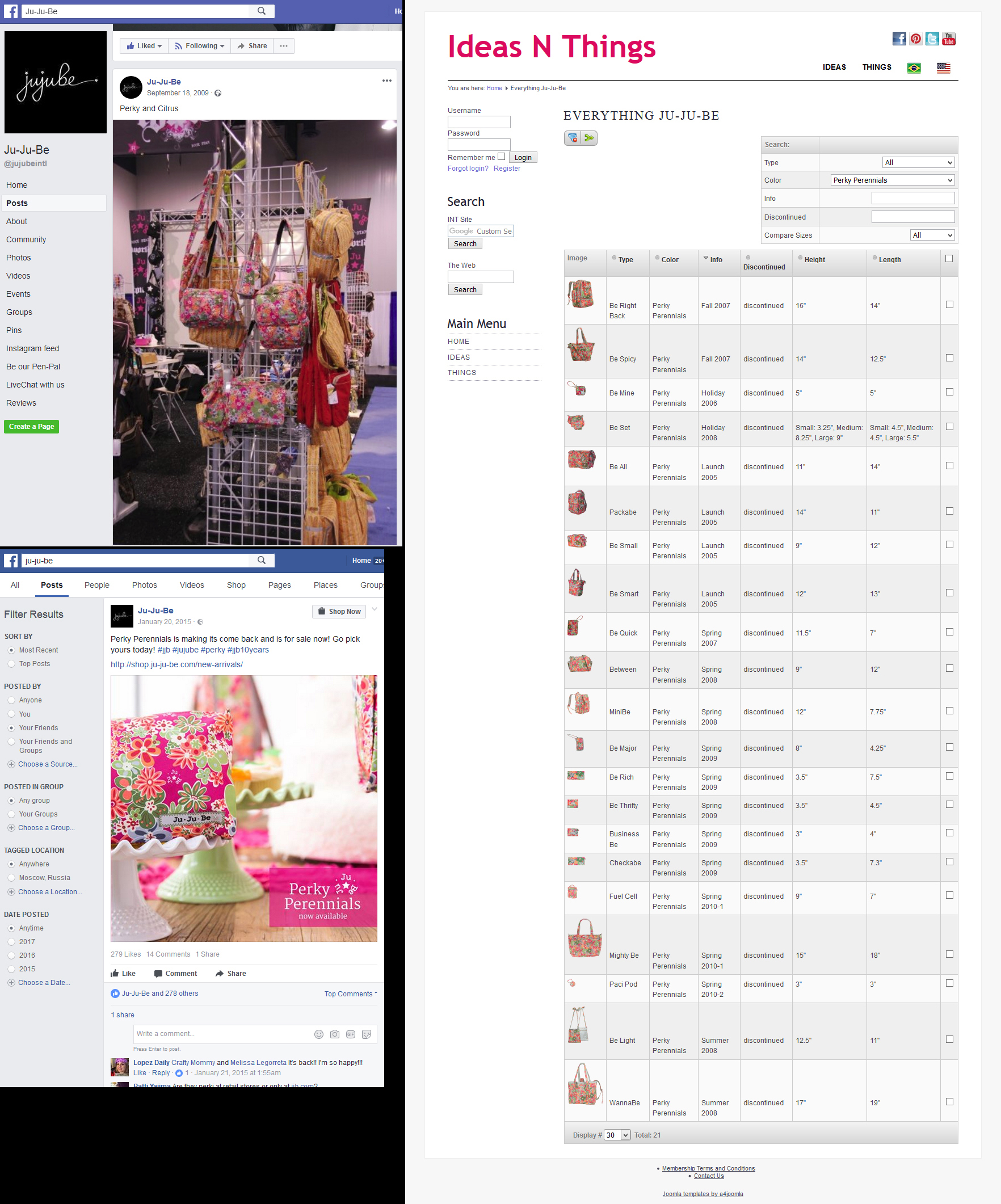Open the Mighty Be bag thumbnail

[x=585, y=938]
